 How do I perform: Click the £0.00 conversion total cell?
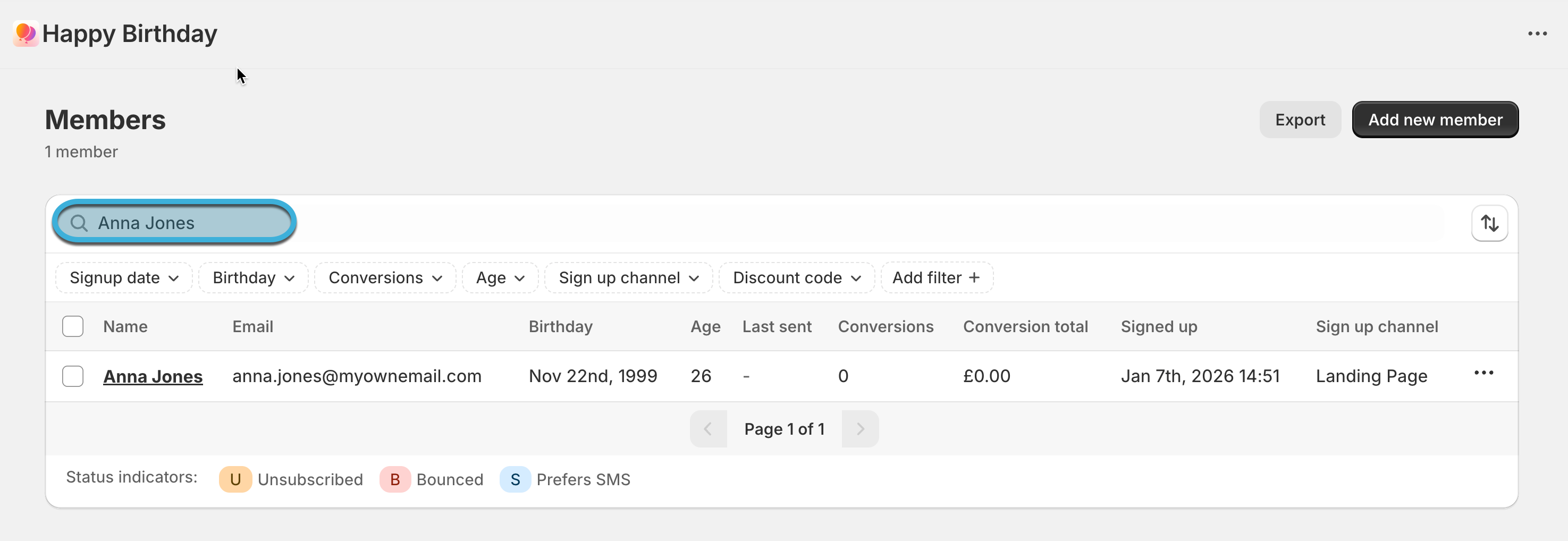pos(987,376)
